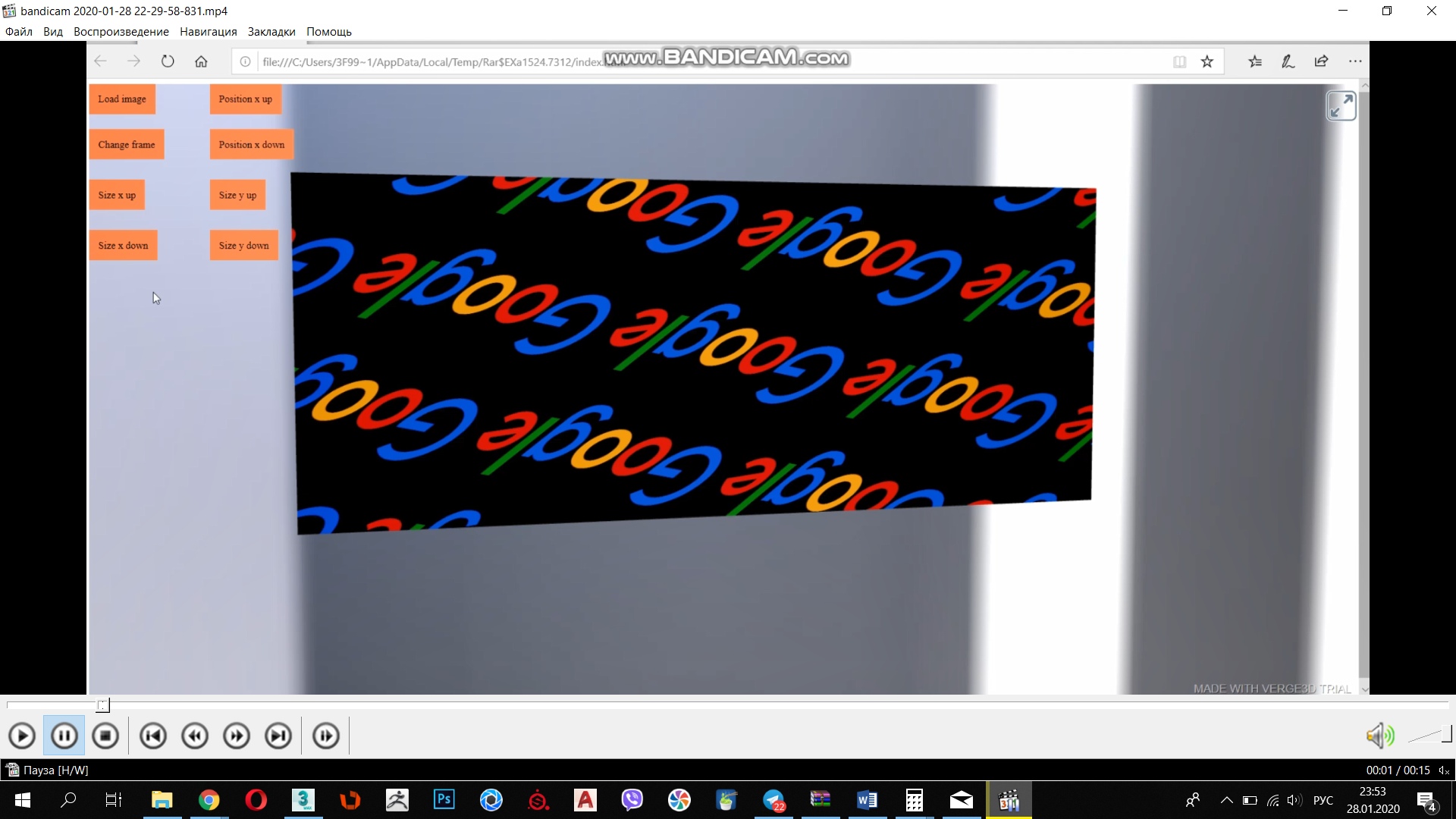Click the browser share icon
This screenshot has height=819, width=1456.
[x=1321, y=61]
